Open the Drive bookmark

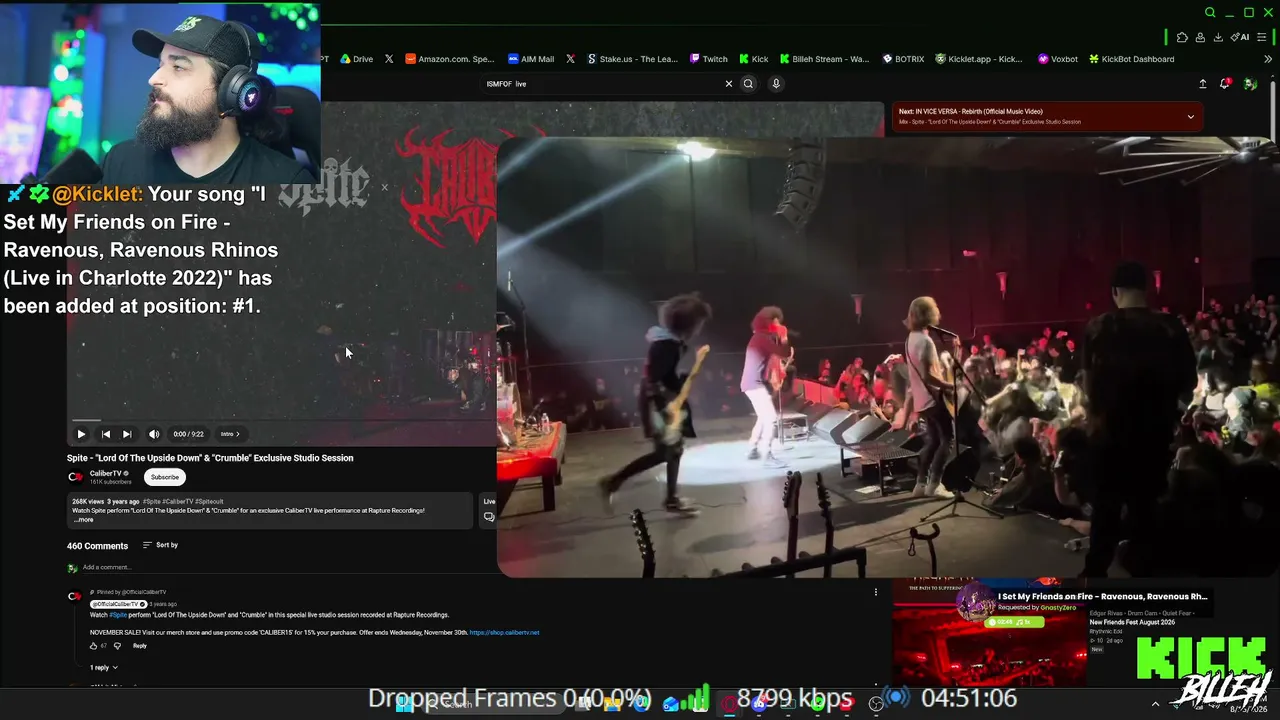click(356, 59)
